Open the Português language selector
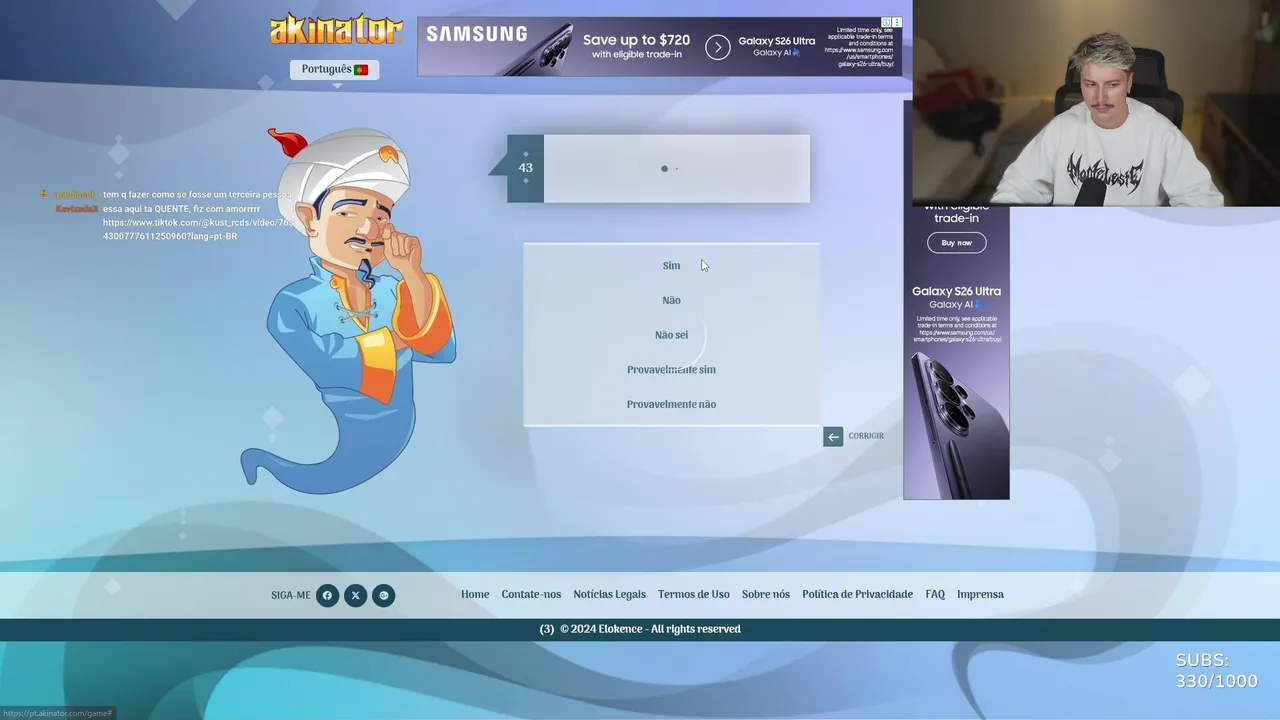The width and height of the screenshot is (1280, 720). (334, 69)
